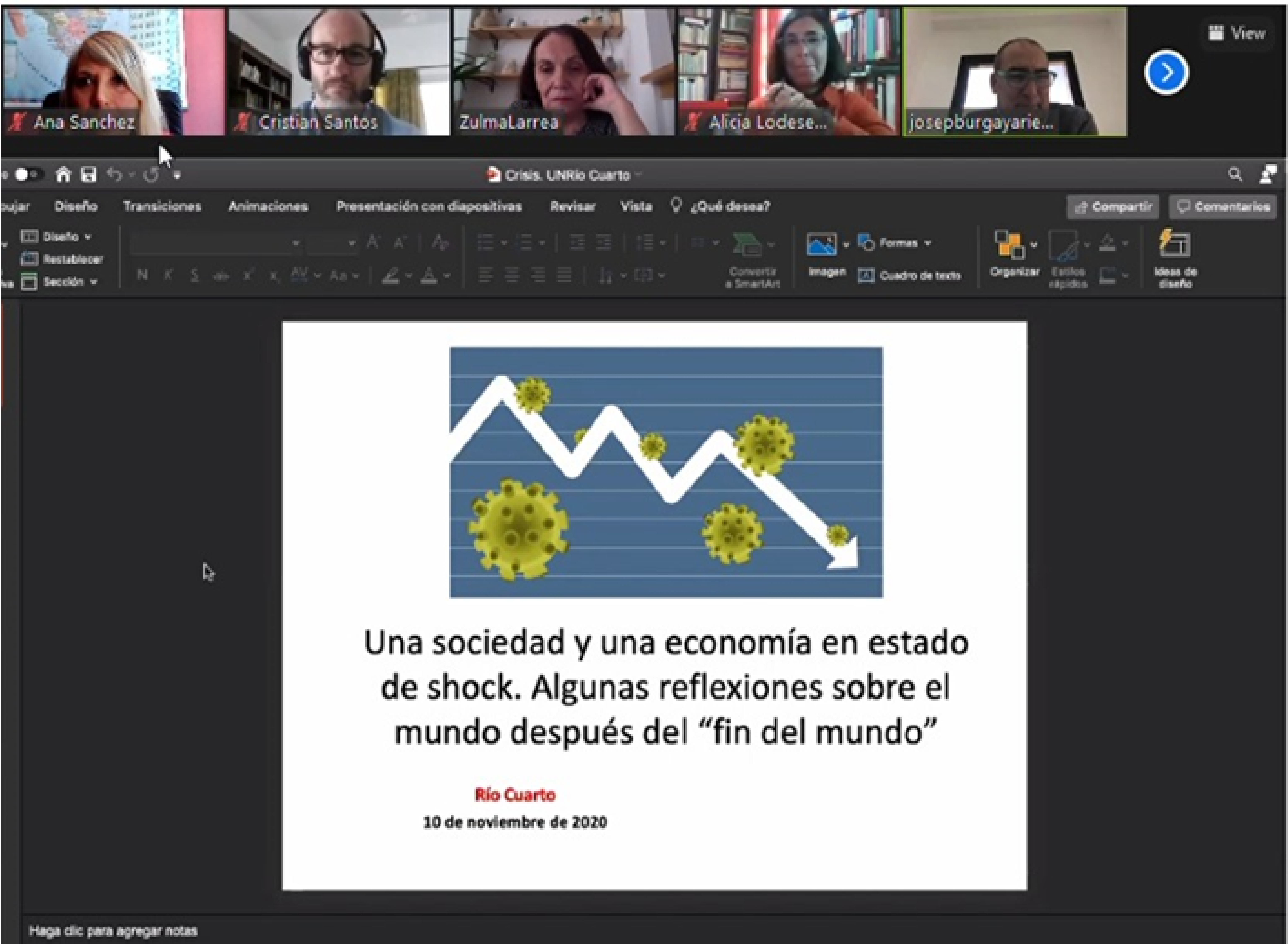The height and width of the screenshot is (944, 1288).
Task: Toggle italic K formatting
Action: (168, 275)
